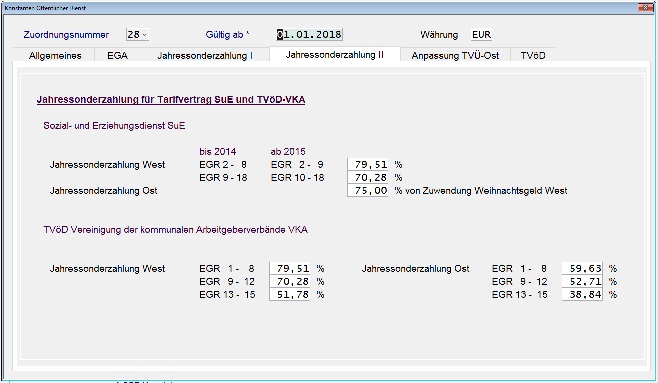
Task: Click the 'EGR 2 - 8' text under bis 2014
Action: [223, 164]
